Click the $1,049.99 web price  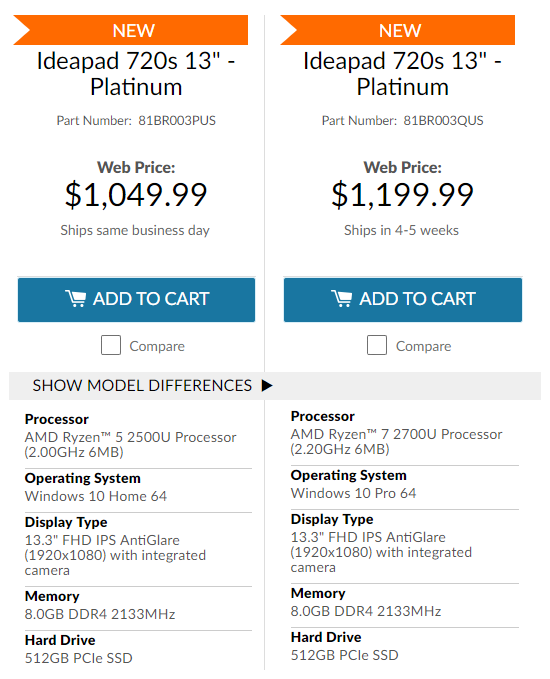(x=136, y=195)
